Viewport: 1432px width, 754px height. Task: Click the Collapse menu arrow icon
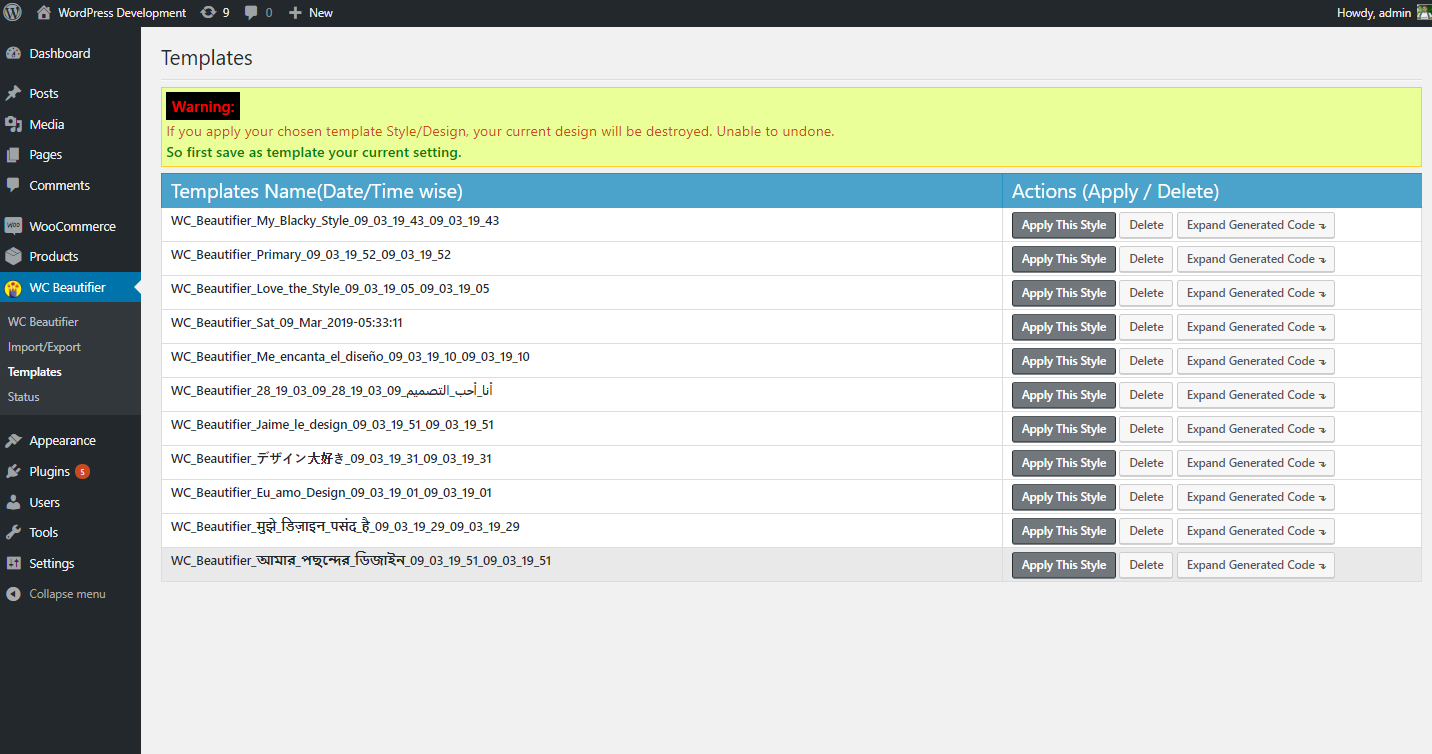coord(13,594)
